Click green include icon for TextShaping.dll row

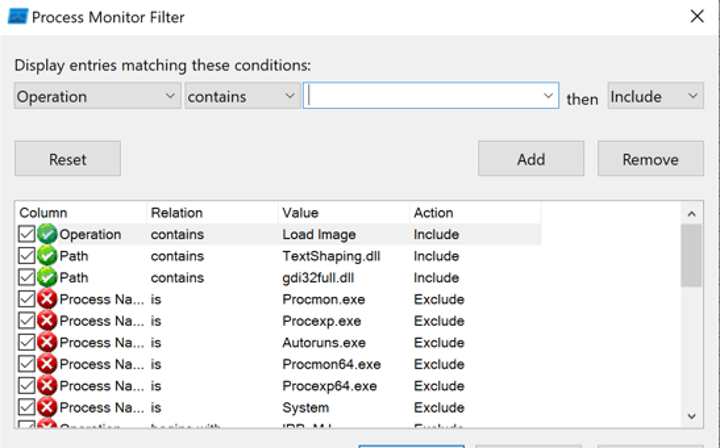48,256
